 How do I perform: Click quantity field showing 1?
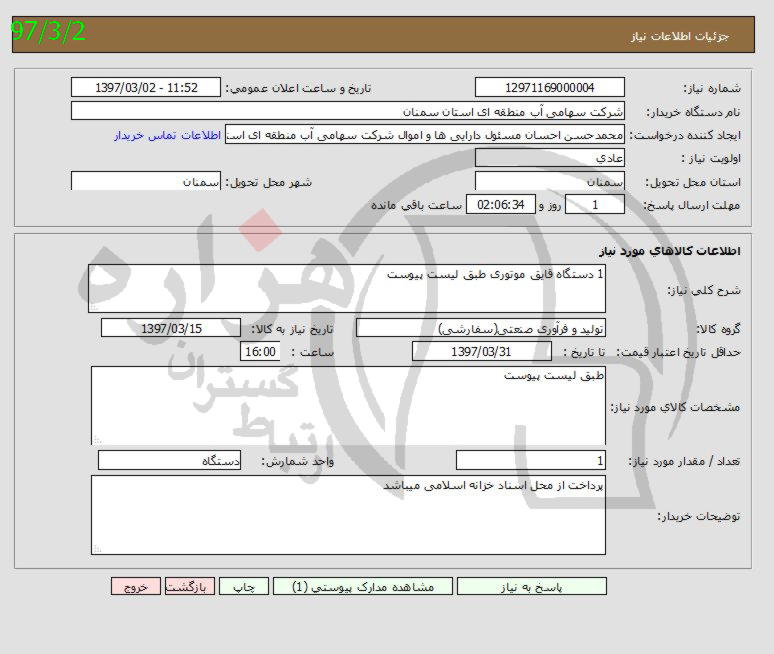(x=531, y=461)
